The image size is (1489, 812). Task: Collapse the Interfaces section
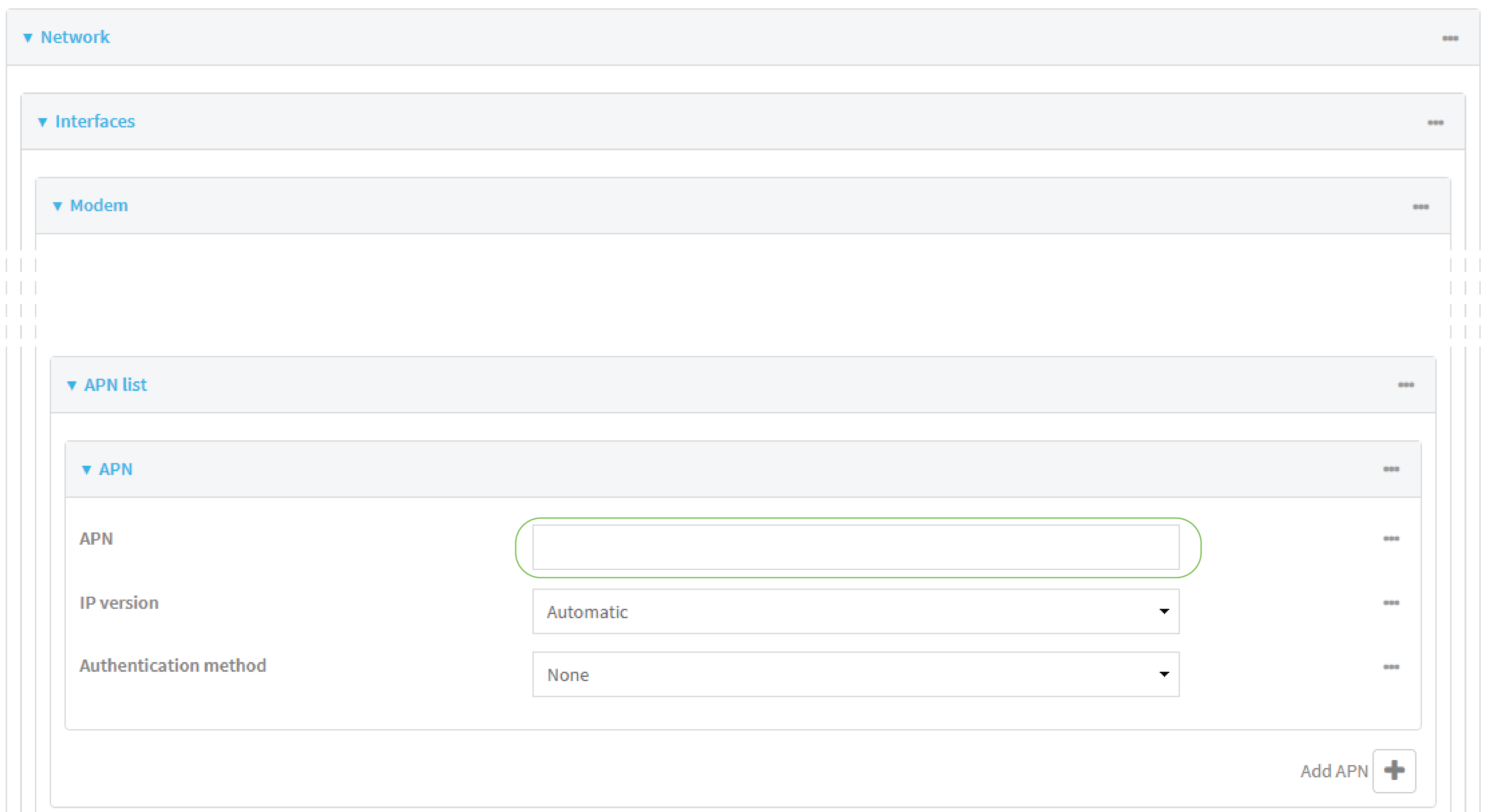[x=42, y=122]
